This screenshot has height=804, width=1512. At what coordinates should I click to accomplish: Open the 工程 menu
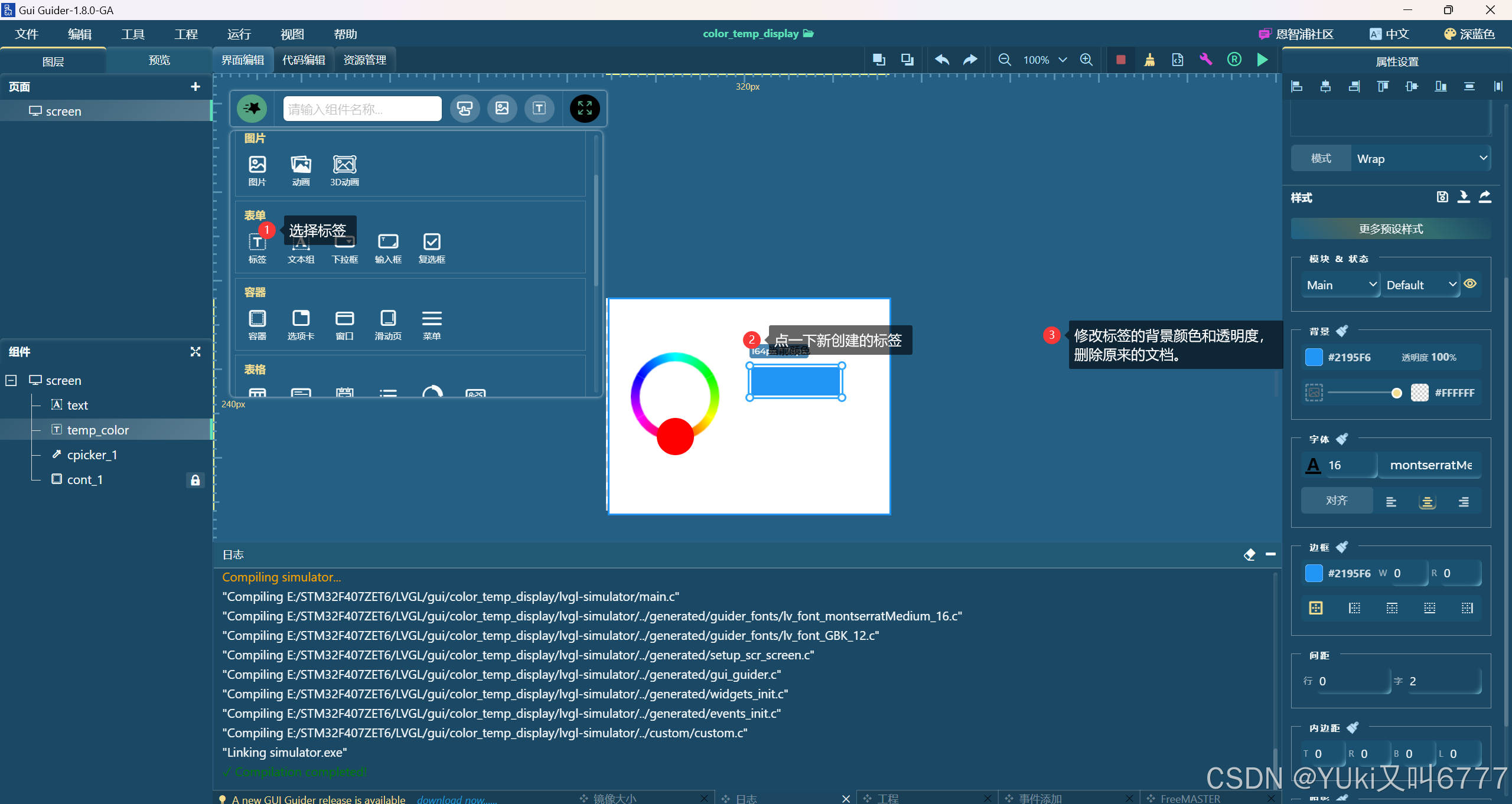pos(186,34)
